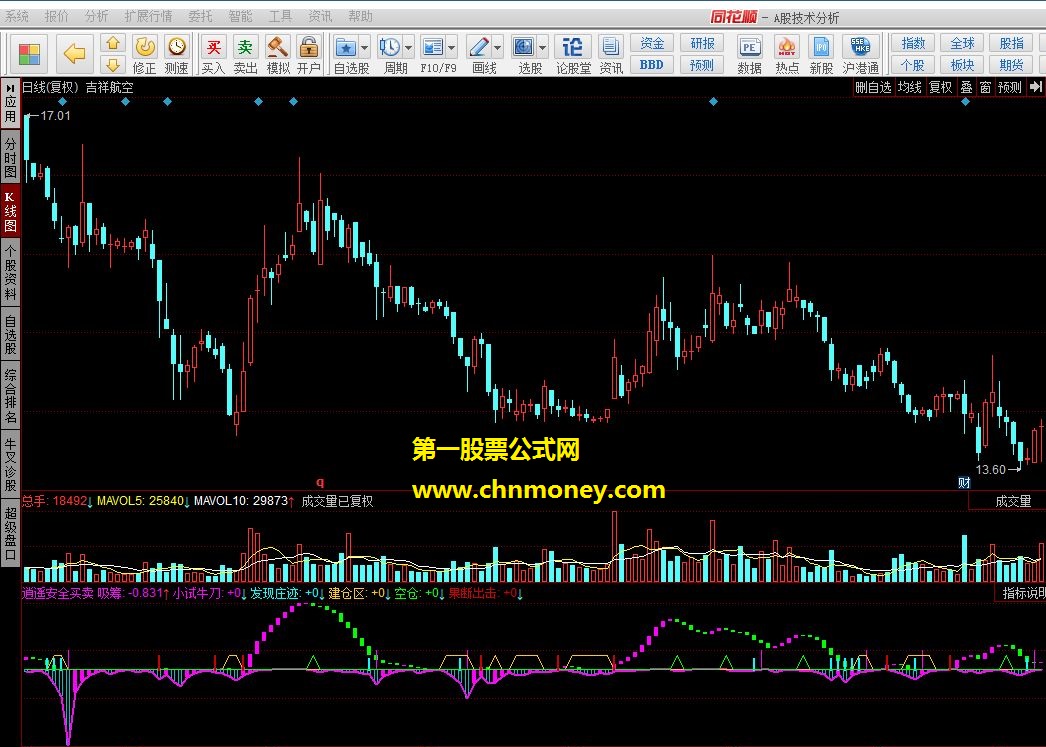Open the 系统 menu
This screenshot has width=1046, height=747.
point(17,16)
